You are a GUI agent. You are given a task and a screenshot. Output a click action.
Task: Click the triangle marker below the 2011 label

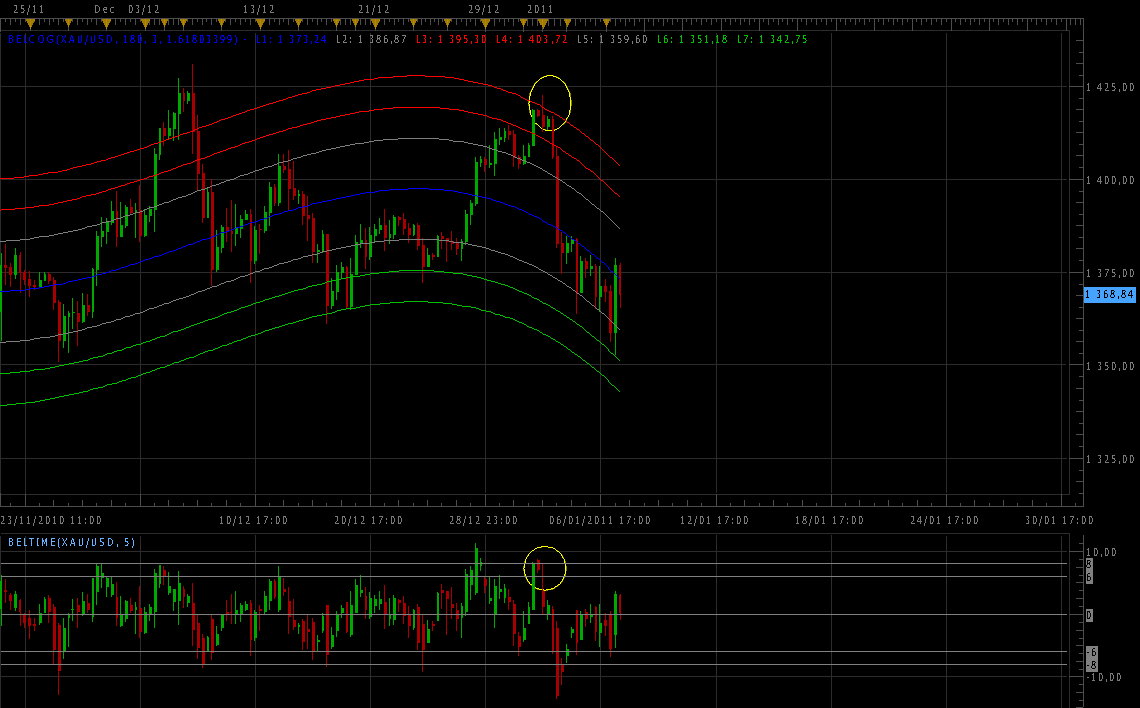tap(543, 24)
